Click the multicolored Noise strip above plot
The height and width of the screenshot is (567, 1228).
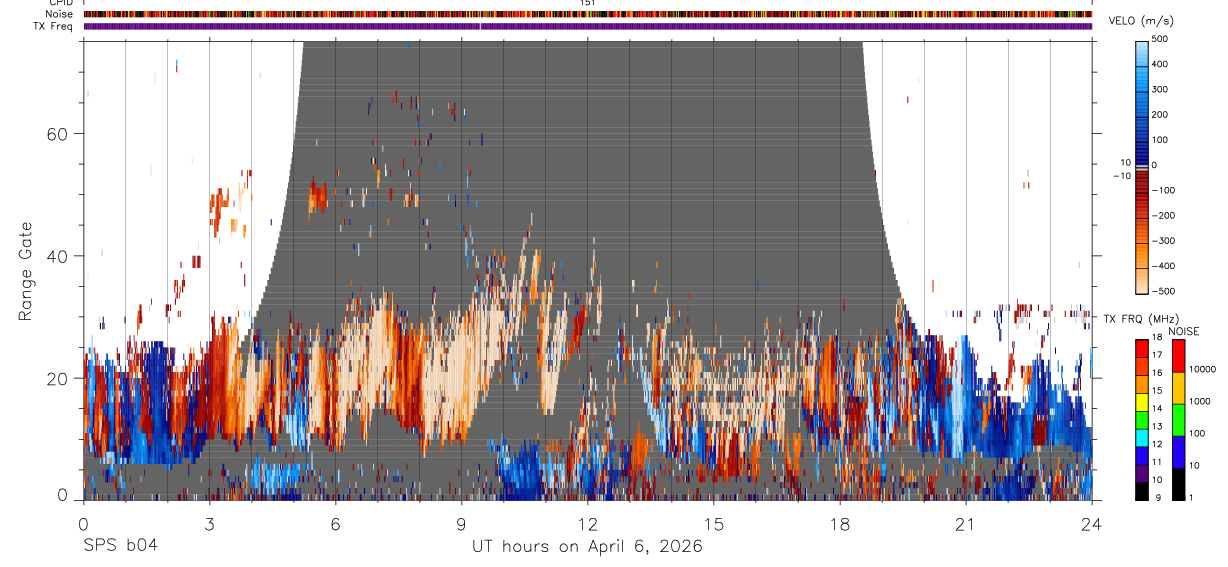click(588, 14)
